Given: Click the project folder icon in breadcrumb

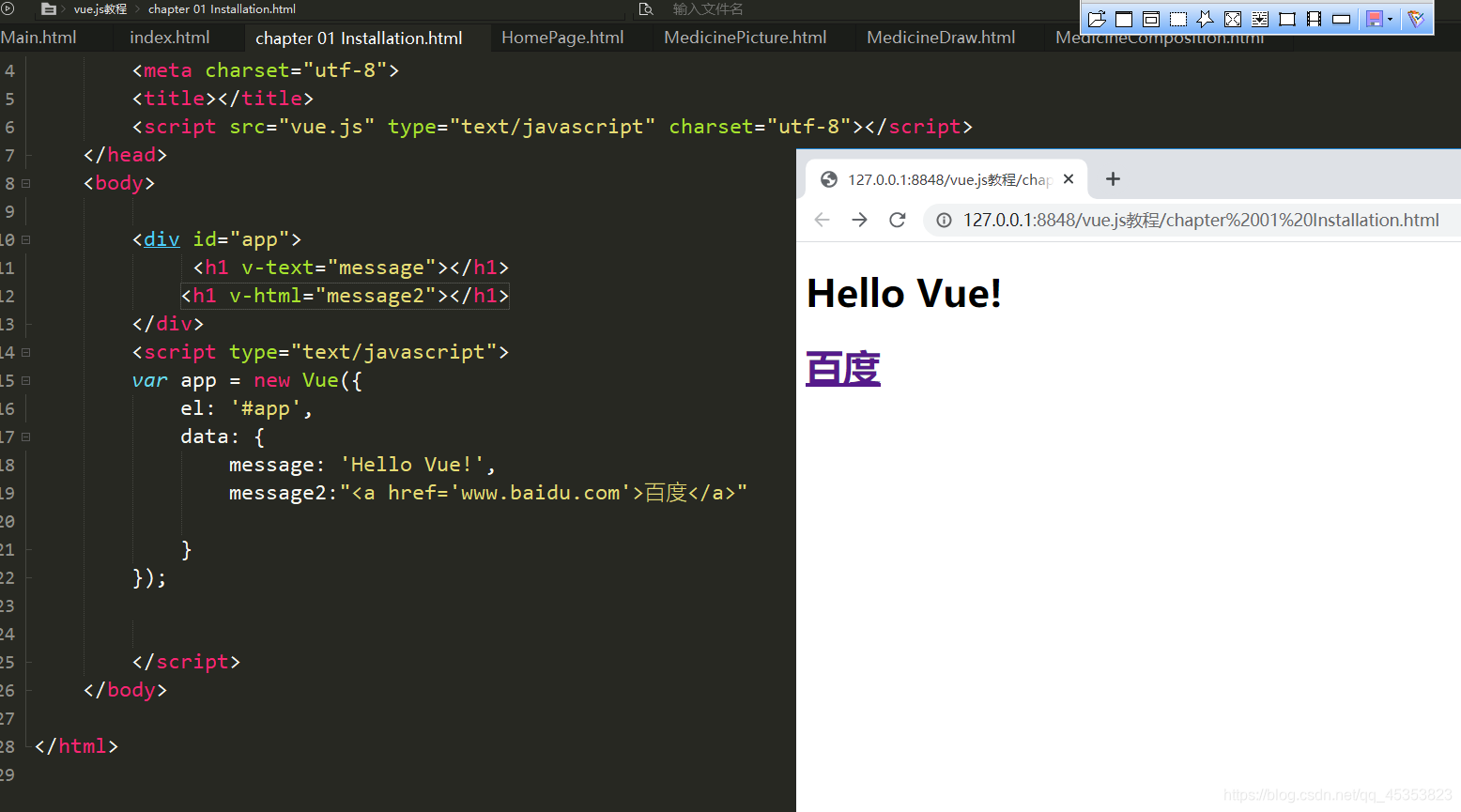Looking at the screenshot, I should click(x=49, y=8).
